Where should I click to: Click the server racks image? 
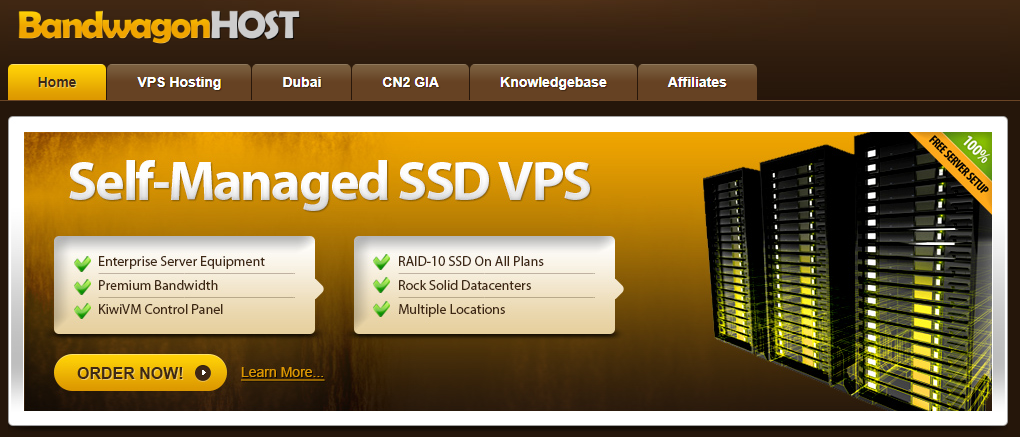click(x=847, y=272)
